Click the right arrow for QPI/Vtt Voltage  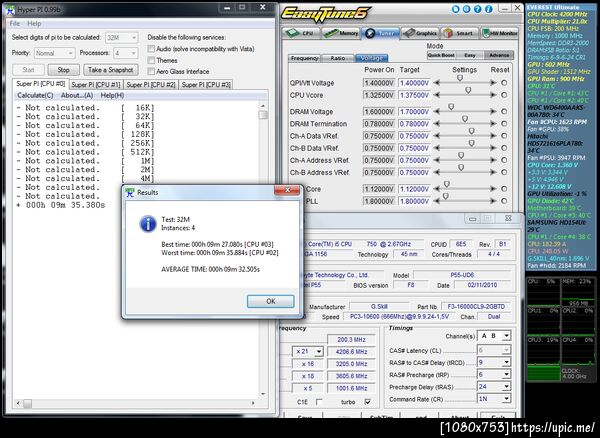[x=494, y=83]
